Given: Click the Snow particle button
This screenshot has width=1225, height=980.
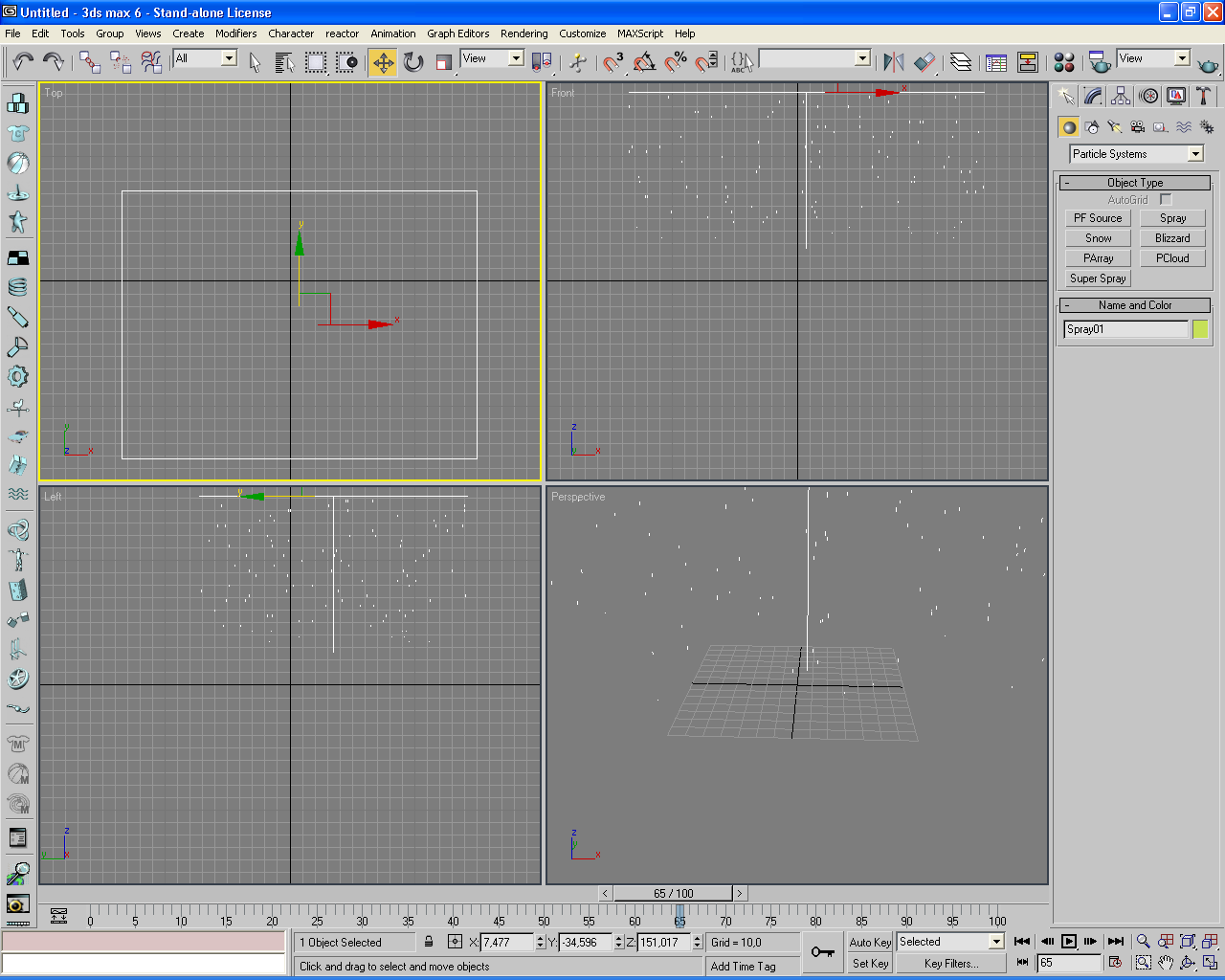Looking at the screenshot, I should (1098, 238).
